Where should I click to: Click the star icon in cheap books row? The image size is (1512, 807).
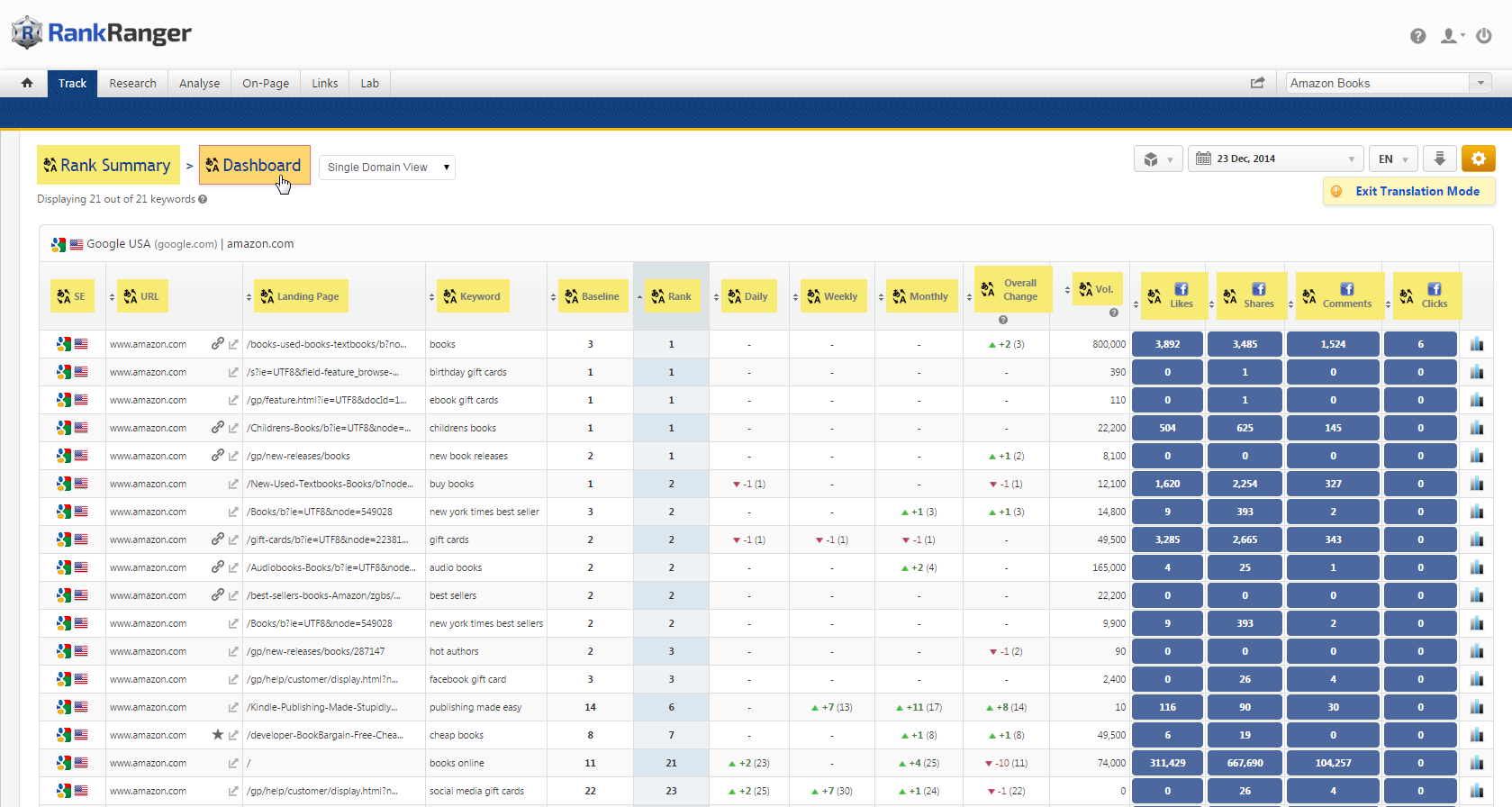coord(217,735)
